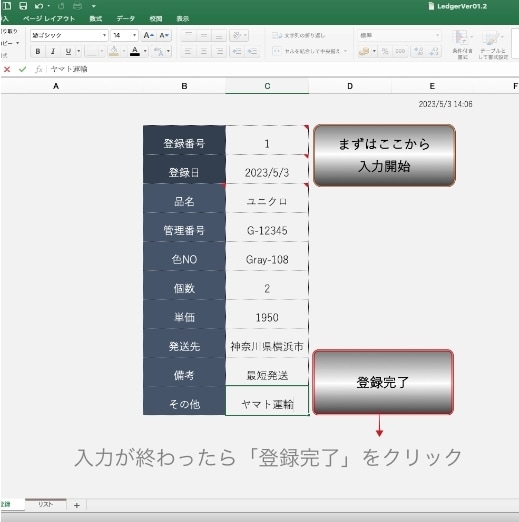Click the Undo arrow icon
519x522 pixels.
coord(39,6)
